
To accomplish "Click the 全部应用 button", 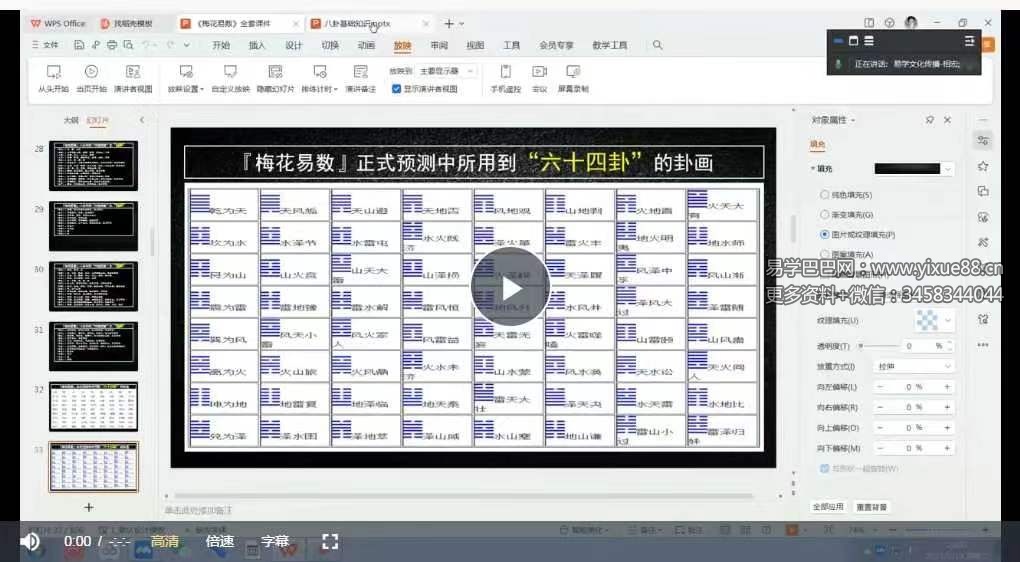I will [828, 507].
